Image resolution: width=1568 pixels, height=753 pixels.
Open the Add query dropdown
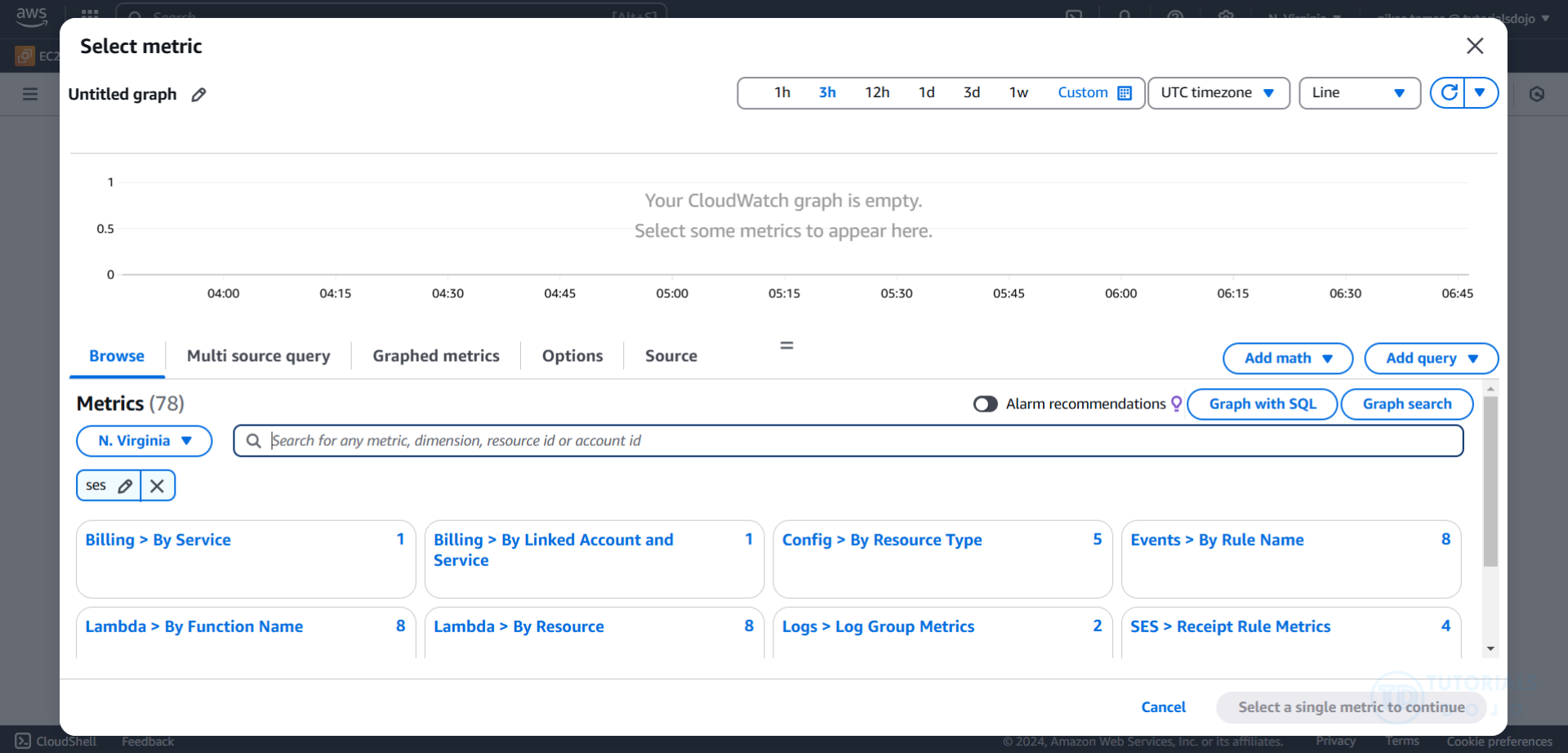click(1432, 358)
